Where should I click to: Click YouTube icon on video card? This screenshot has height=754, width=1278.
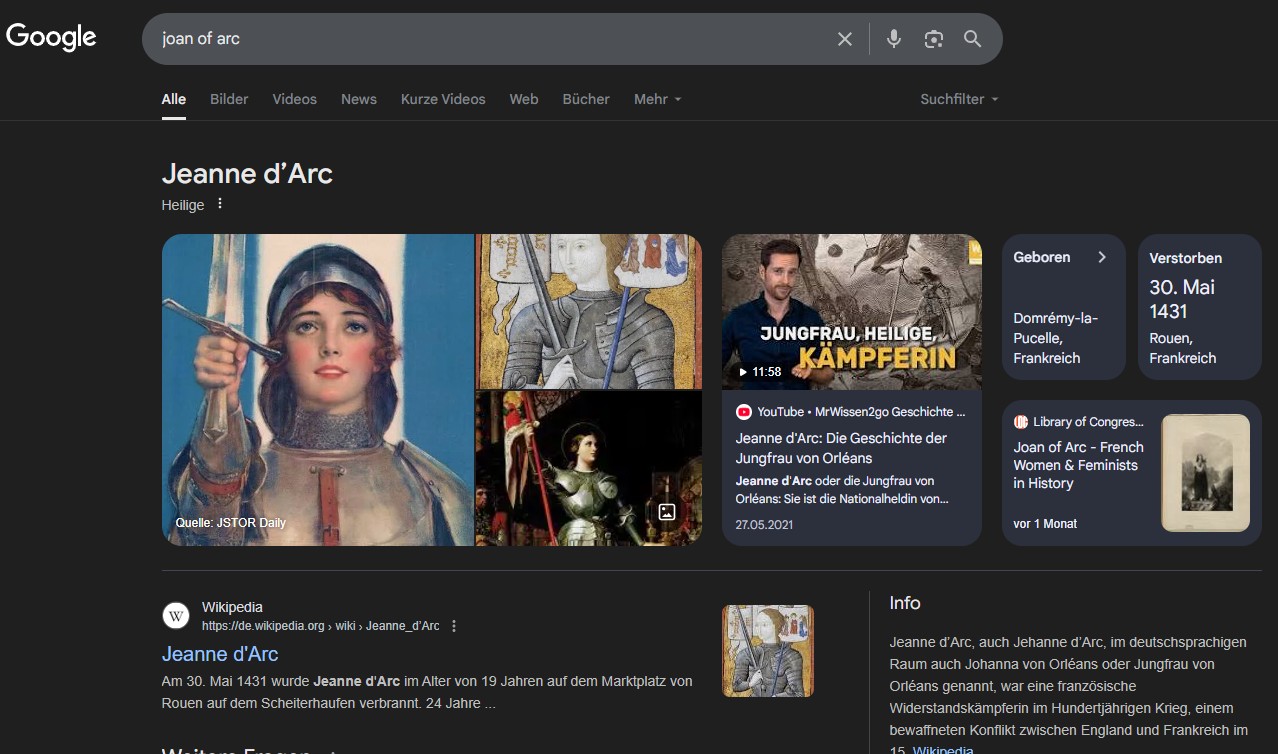coord(743,412)
